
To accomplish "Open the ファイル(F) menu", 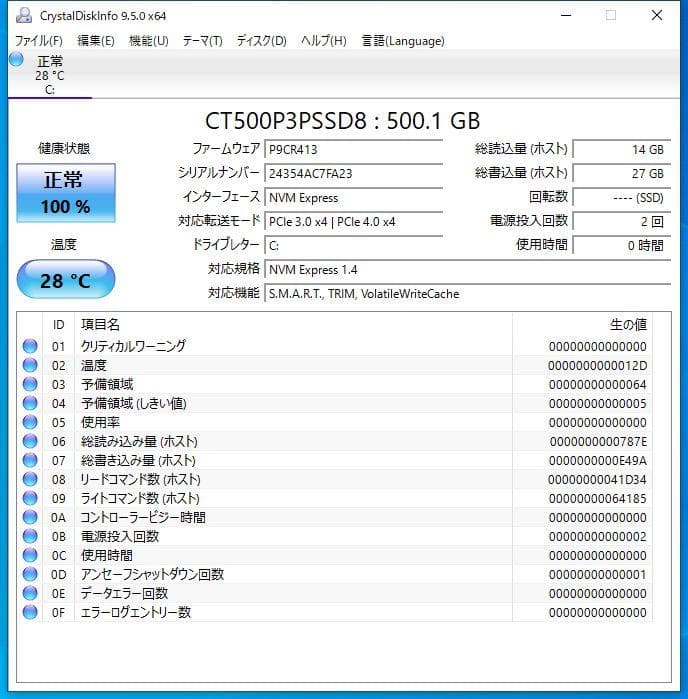I will (x=38, y=41).
